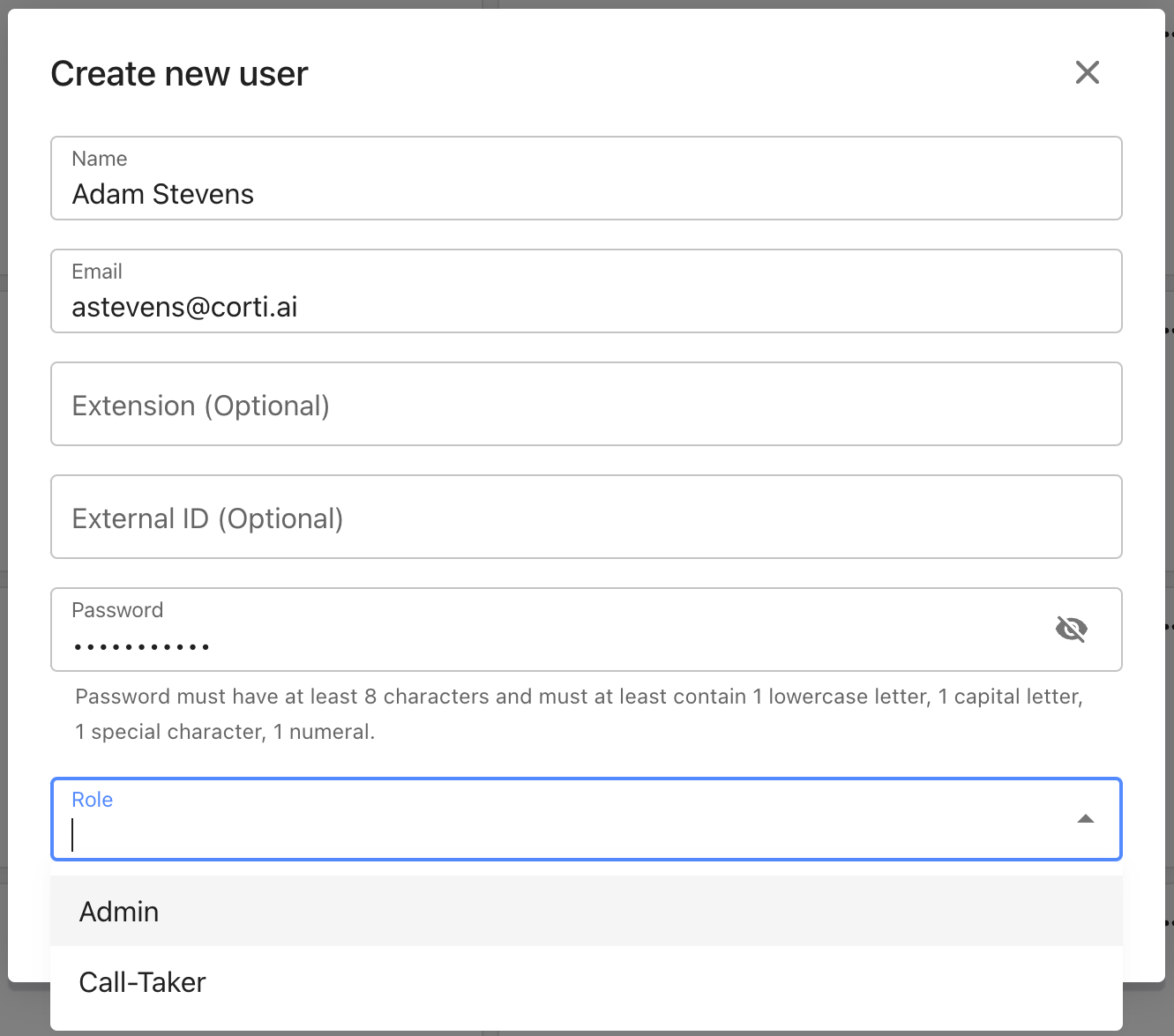Focus the Extension (Optional) field

(x=586, y=405)
